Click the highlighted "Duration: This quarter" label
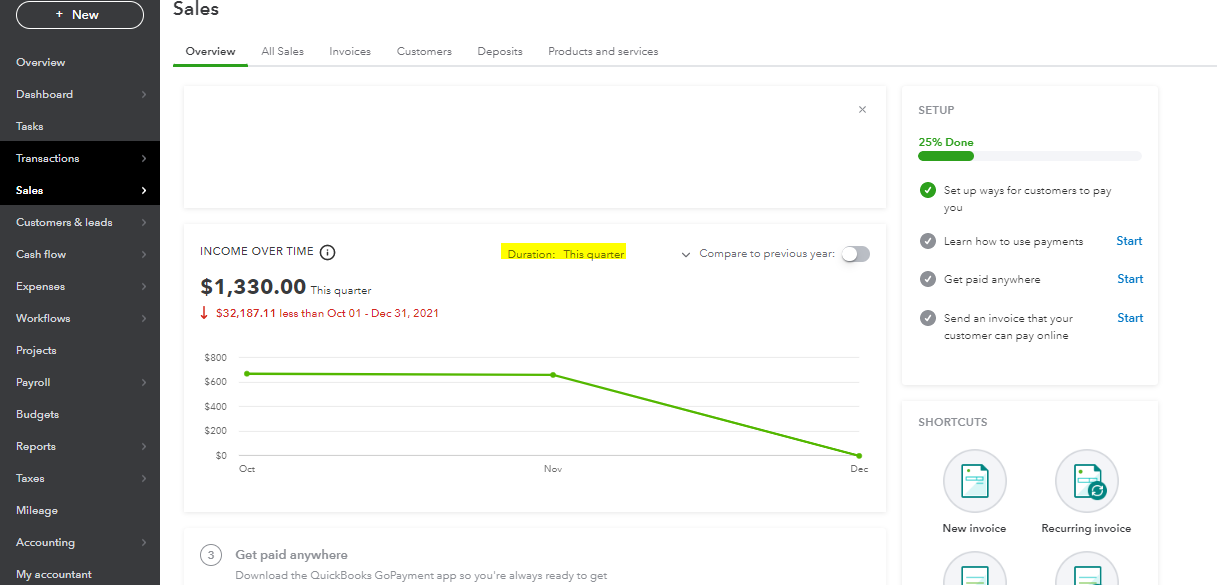The height and width of the screenshot is (585, 1217). point(564,252)
